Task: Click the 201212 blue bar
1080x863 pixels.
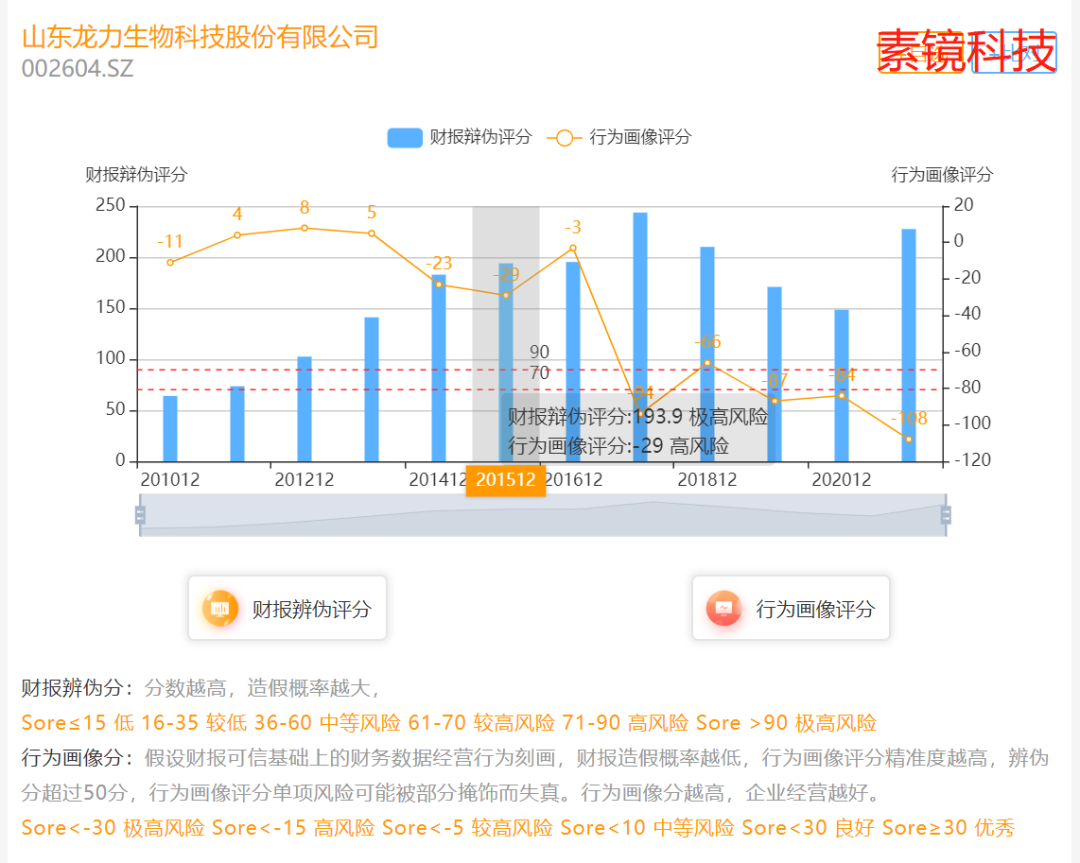Action: 304,409
